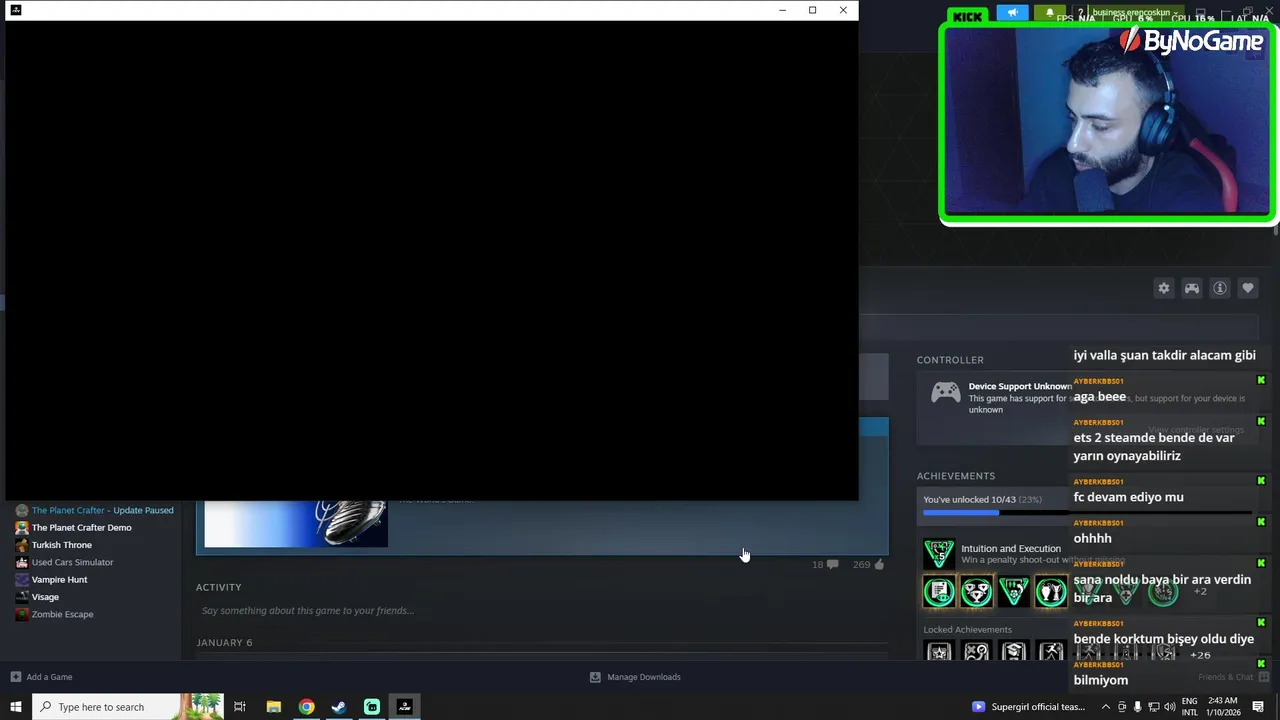Image resolution: width=1280 pixels, height=720 pixels.
Task: Open the controller layout icon
Action: click(x=1192, y=288)
